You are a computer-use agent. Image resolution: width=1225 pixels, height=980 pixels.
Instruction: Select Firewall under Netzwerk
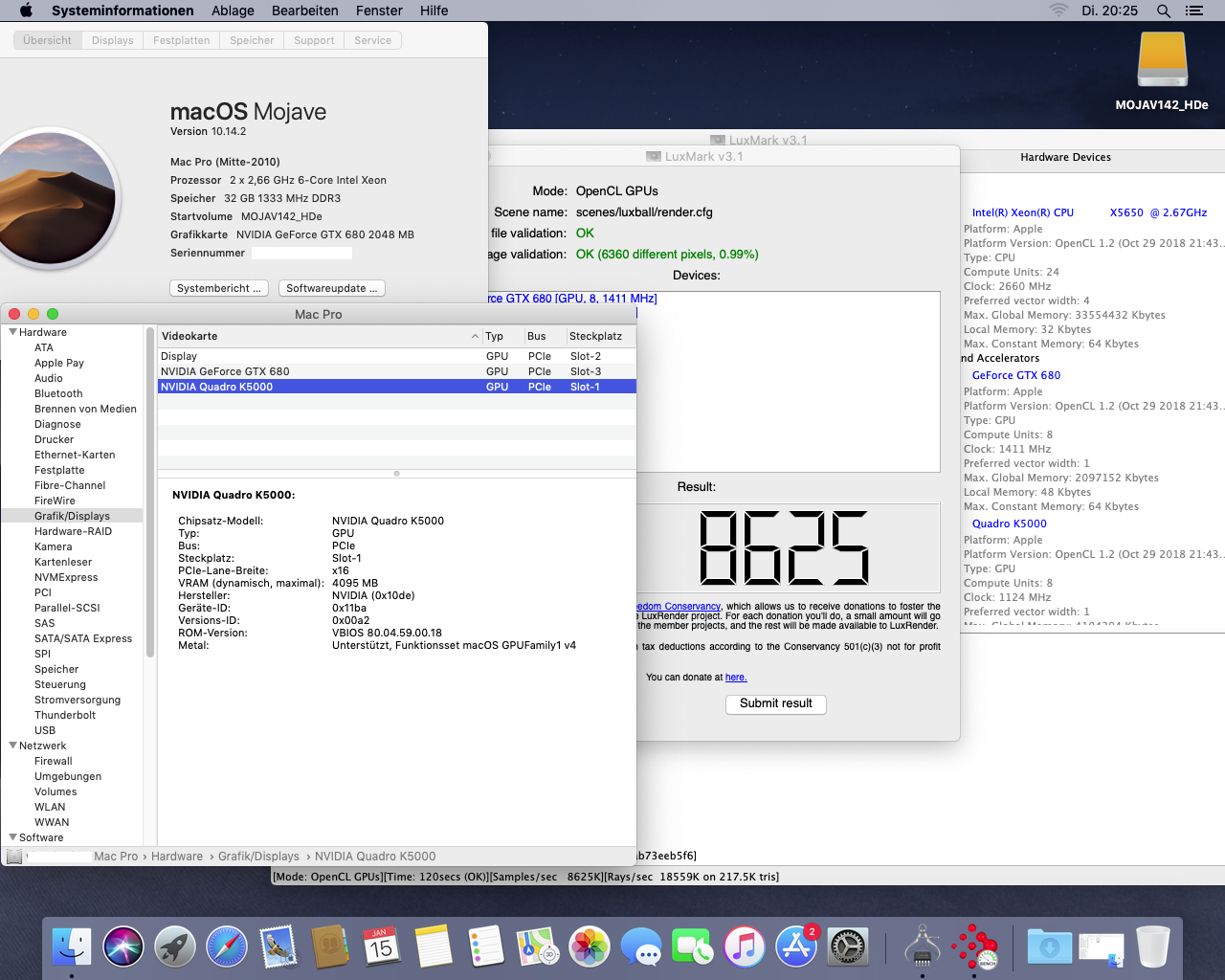click(54, 761)
